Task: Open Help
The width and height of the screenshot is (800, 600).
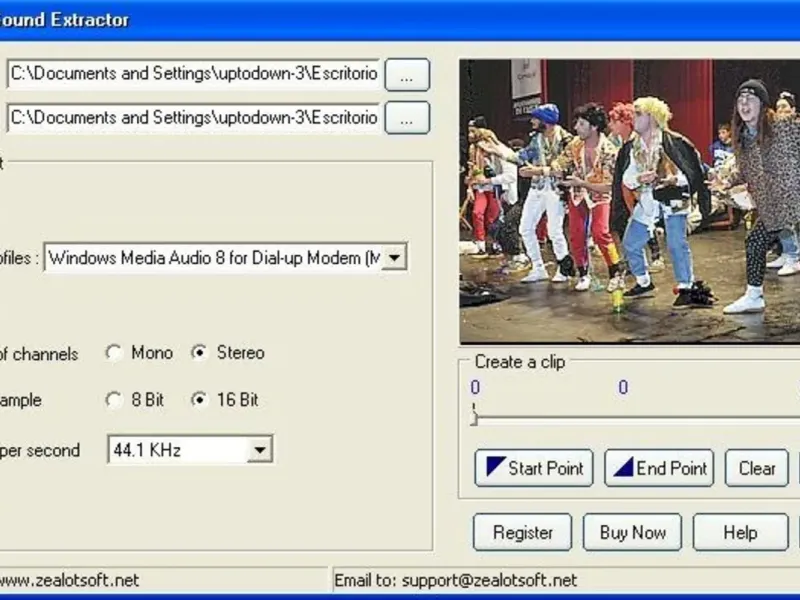Action: coord(740,532)
